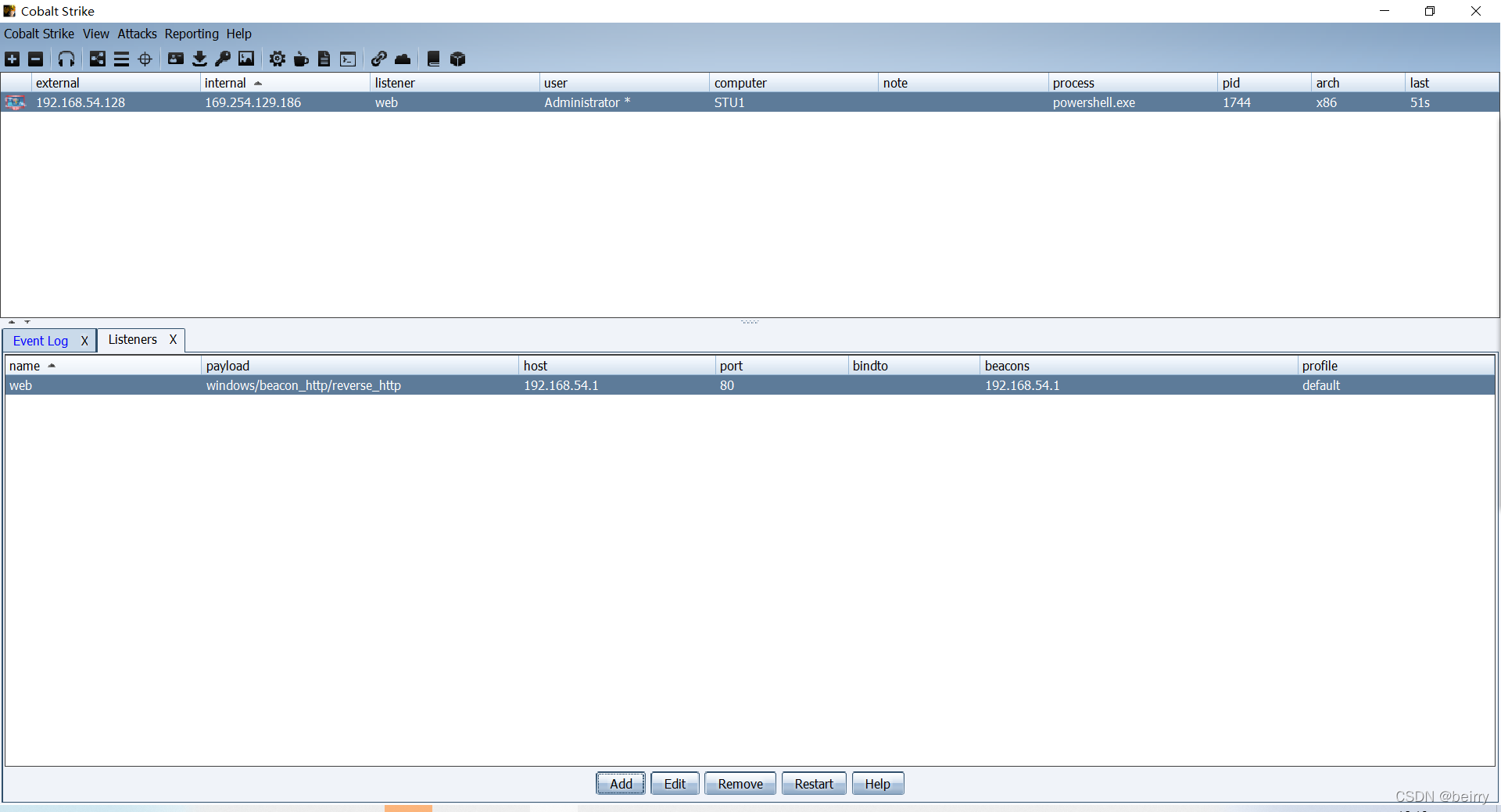
Task: Switch to the Event Log tab
Action: 41,341
